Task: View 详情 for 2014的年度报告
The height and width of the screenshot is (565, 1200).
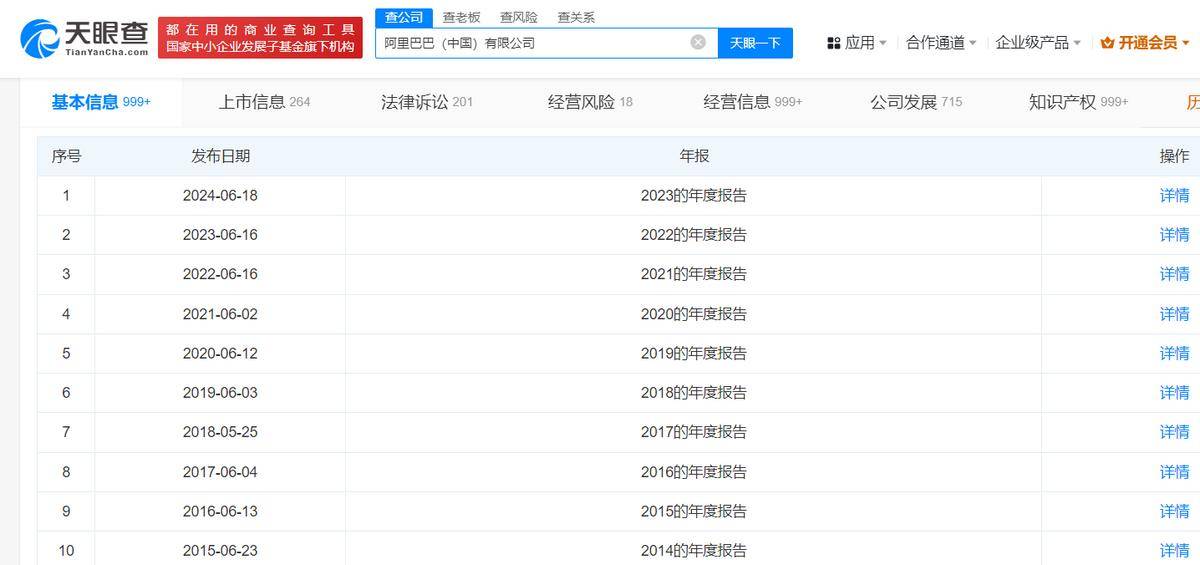Action: pos(1174,551)
